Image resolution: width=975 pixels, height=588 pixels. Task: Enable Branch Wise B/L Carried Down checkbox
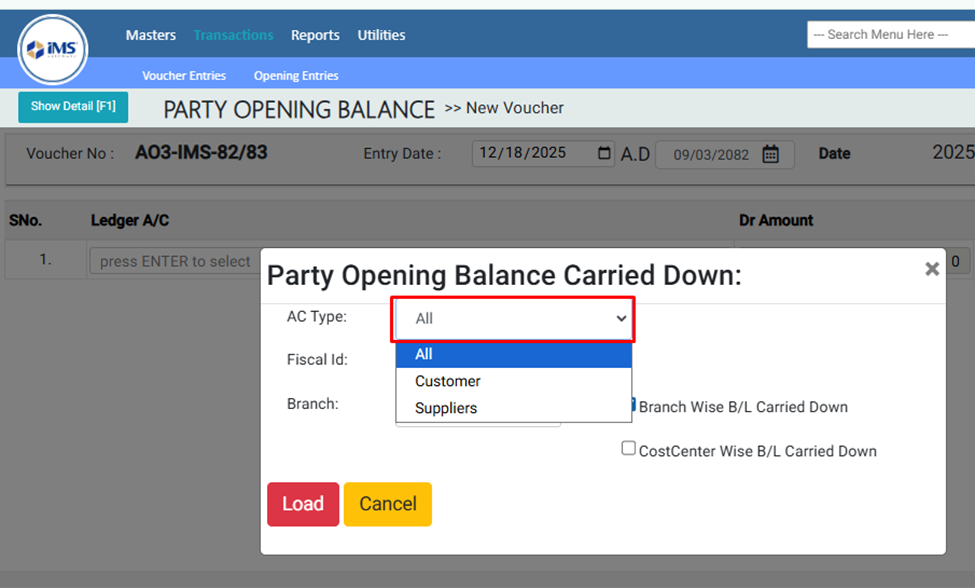[631, 405]
